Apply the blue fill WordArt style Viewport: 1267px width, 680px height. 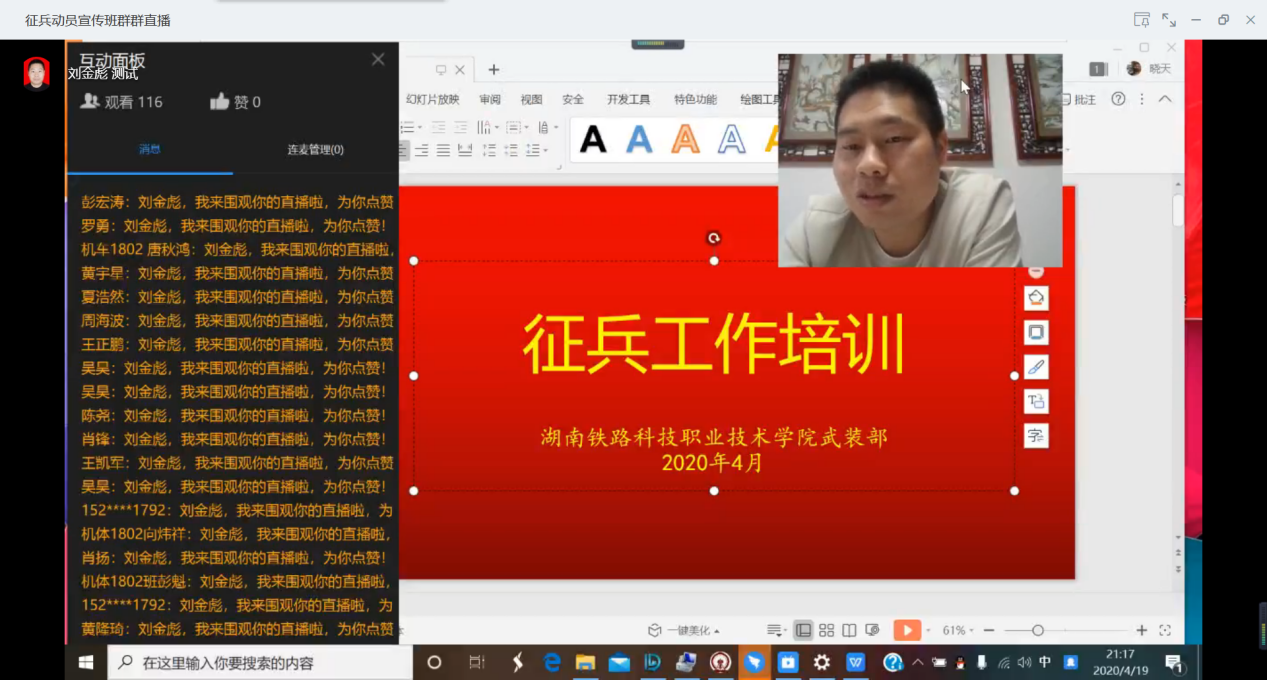coord(639,139)
